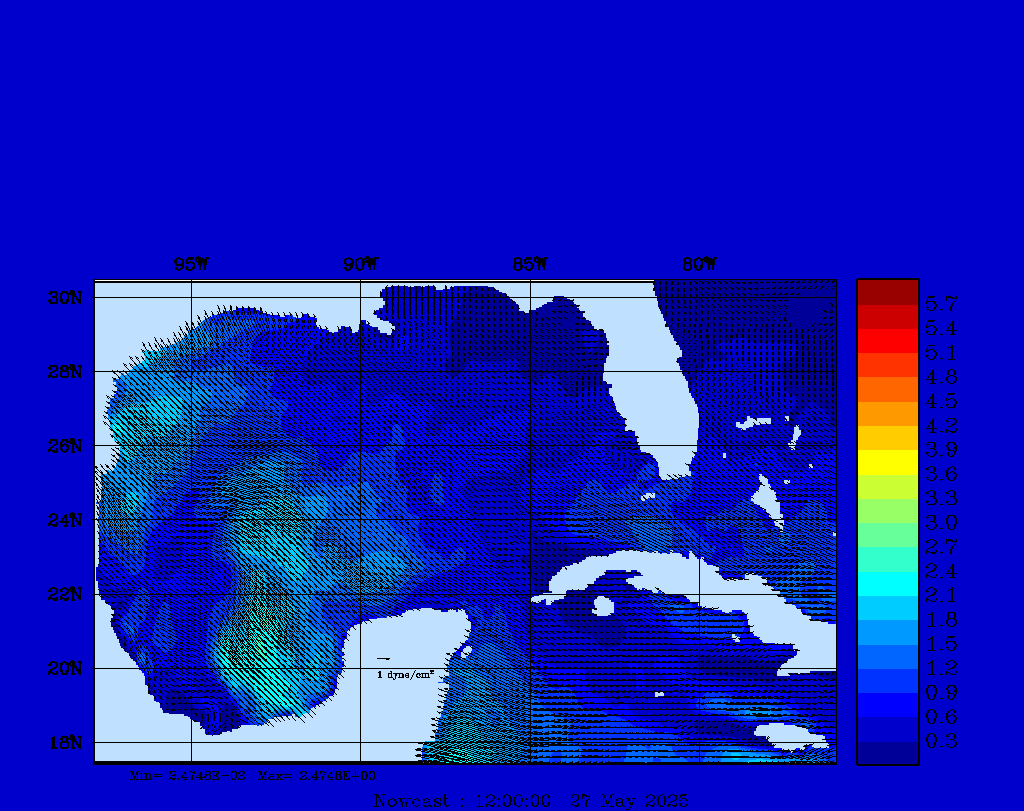Click the Nowcast timestamp text
Screen dimensions: 1024x811
click(x=530, y=801)
